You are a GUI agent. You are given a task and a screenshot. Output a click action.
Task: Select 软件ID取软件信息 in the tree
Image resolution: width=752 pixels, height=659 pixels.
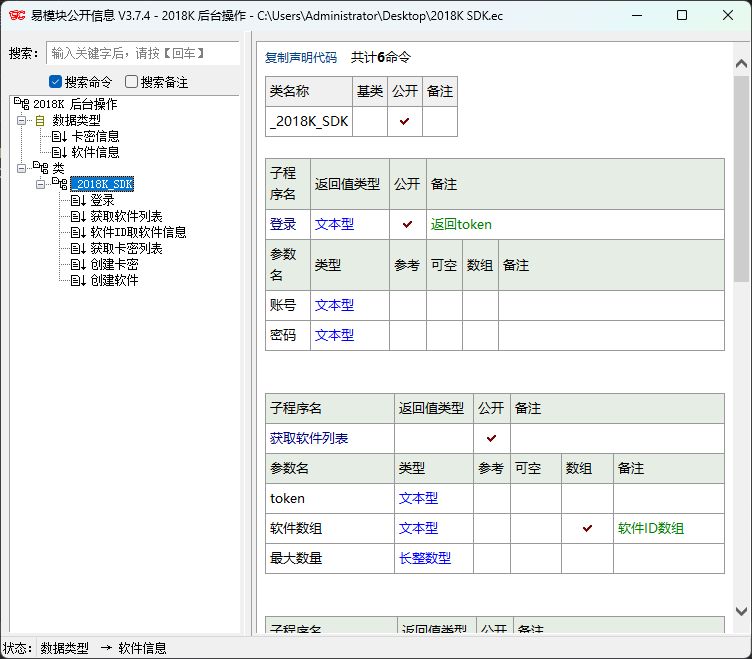(x=138, y=232)
